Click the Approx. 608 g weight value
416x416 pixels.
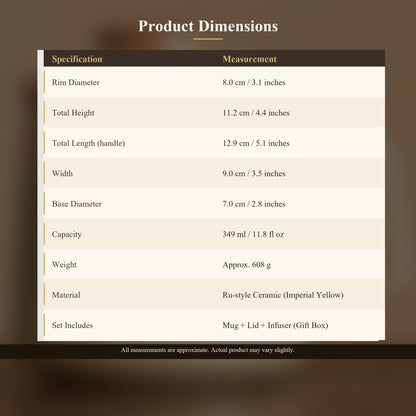pos(247,265)
